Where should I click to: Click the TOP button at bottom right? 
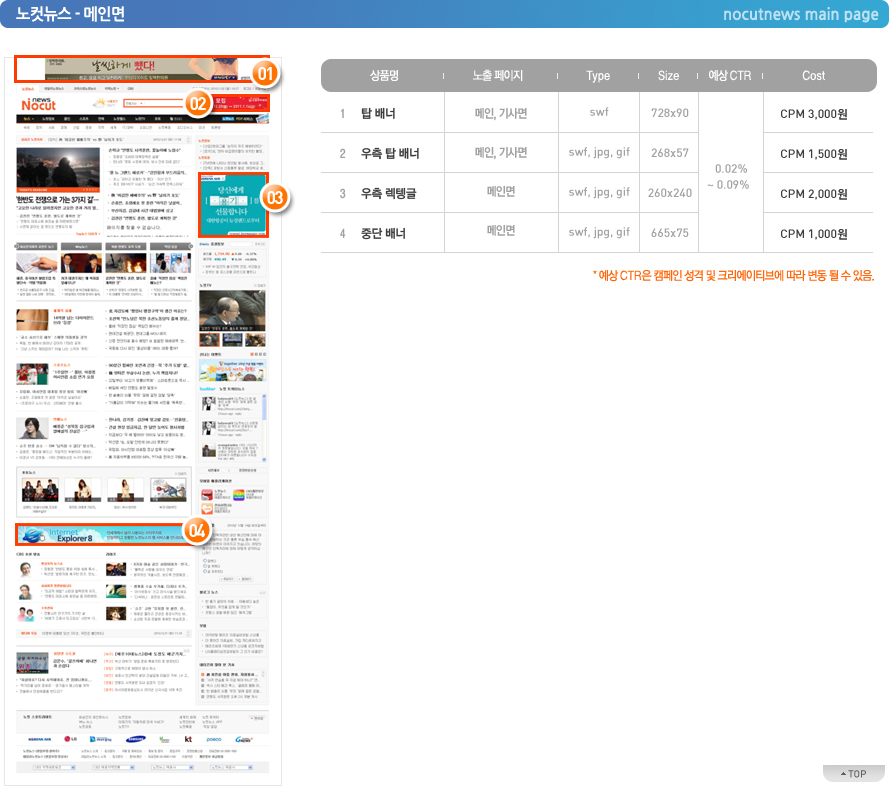853,773
